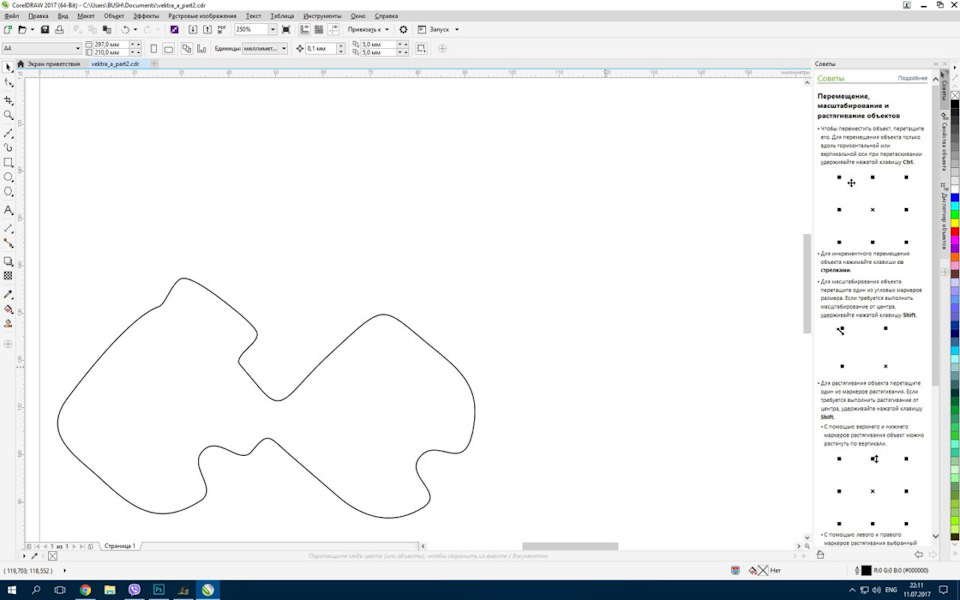Toggle show grid button
The image size is (960, 600).
coord(319,29)
